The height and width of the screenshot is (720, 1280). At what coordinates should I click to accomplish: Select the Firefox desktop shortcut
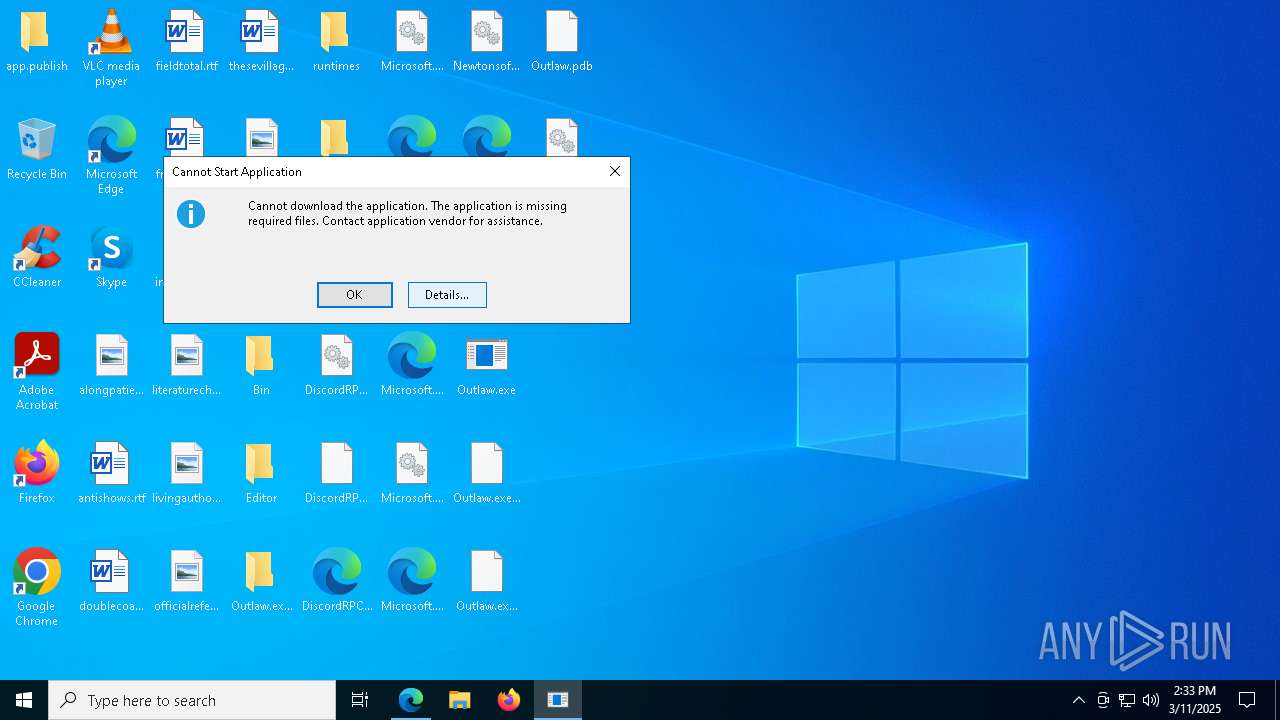tap(37, 474)
